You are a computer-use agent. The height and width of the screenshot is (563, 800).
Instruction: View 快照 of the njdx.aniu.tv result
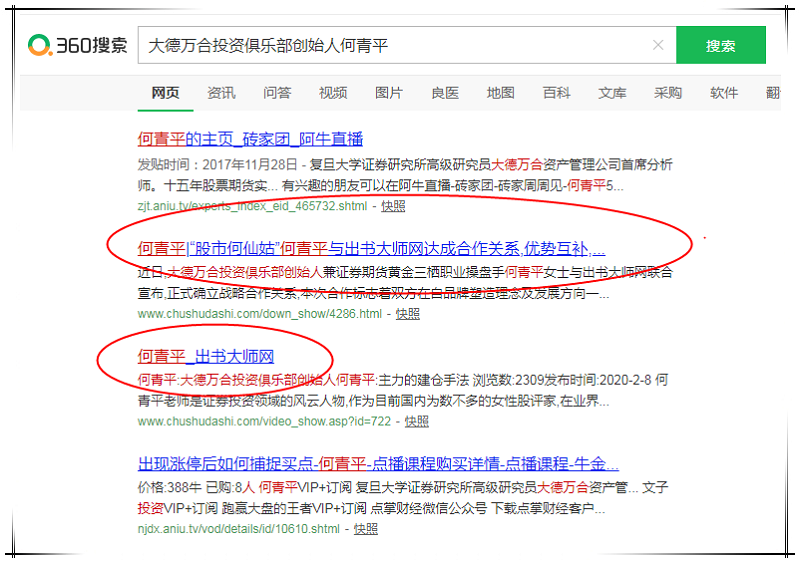click(x=366, y=529)
